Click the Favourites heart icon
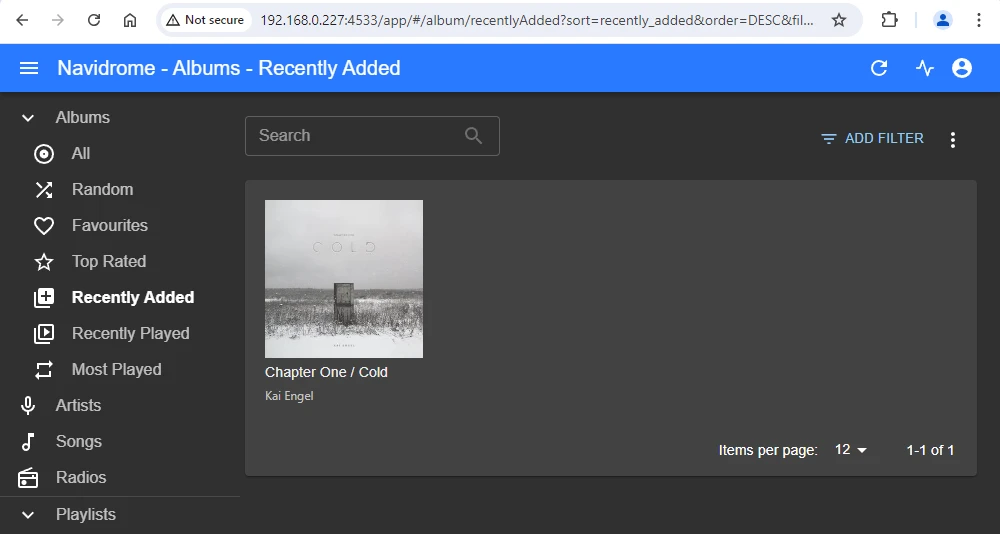The image size is (1000, 534). tap(44, 226)
